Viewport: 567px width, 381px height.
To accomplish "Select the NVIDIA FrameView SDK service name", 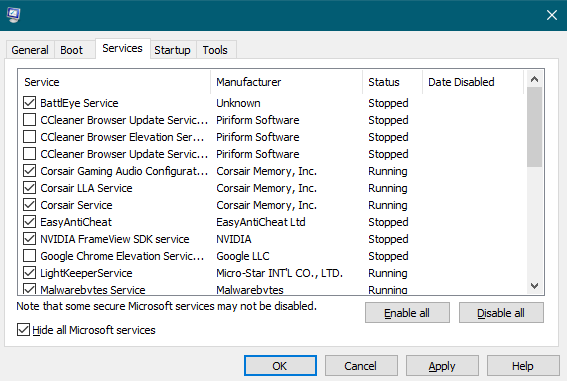I will click(115, 239).
